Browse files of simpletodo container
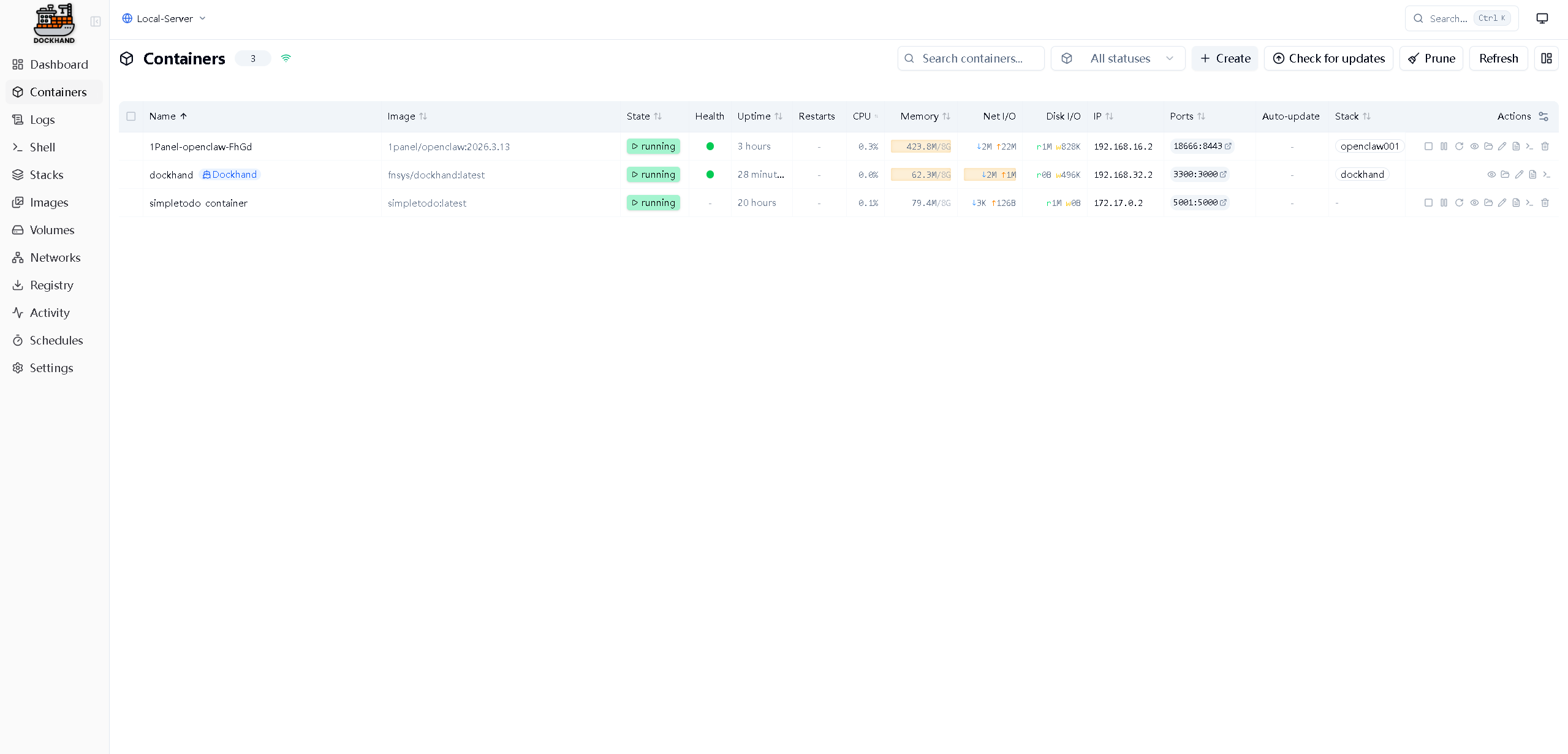Image resolution: width=1568 pixels, height=754 pixels. [1488, 203]
